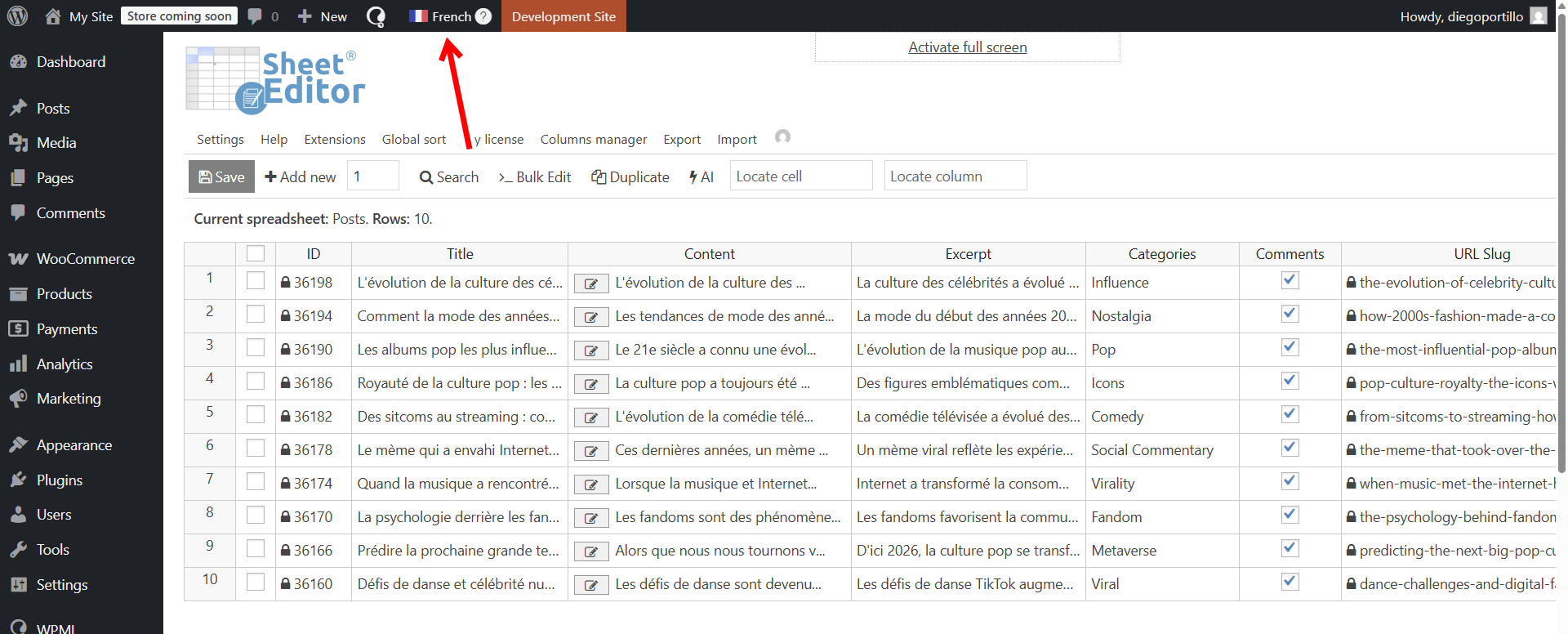Click the WooCommerce sidebar icon

[18, 259]
